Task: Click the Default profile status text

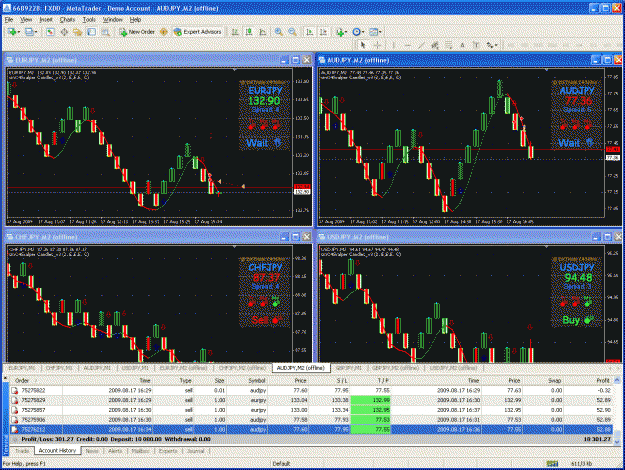Action: [281, 464]
